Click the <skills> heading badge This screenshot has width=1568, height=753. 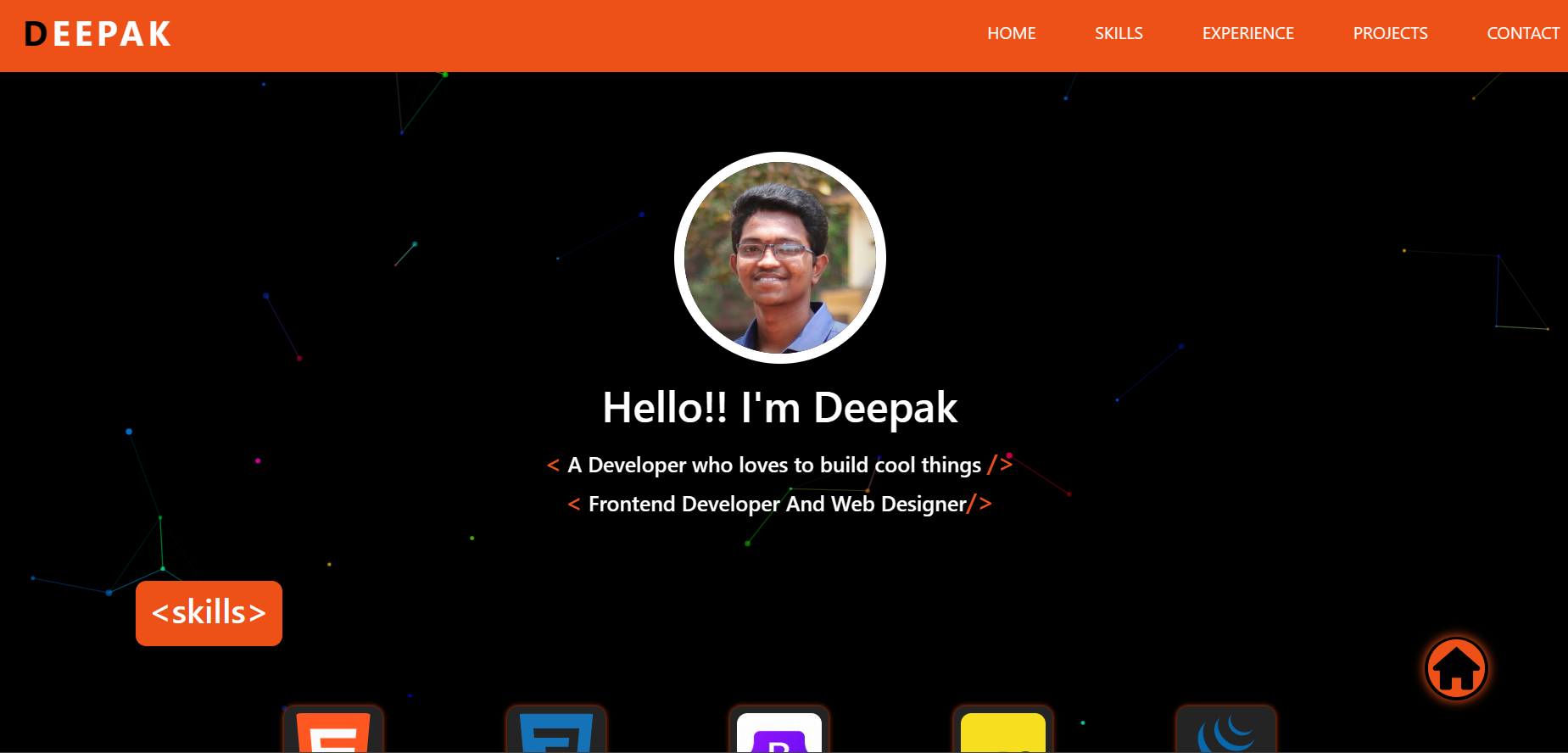[209, 613]
